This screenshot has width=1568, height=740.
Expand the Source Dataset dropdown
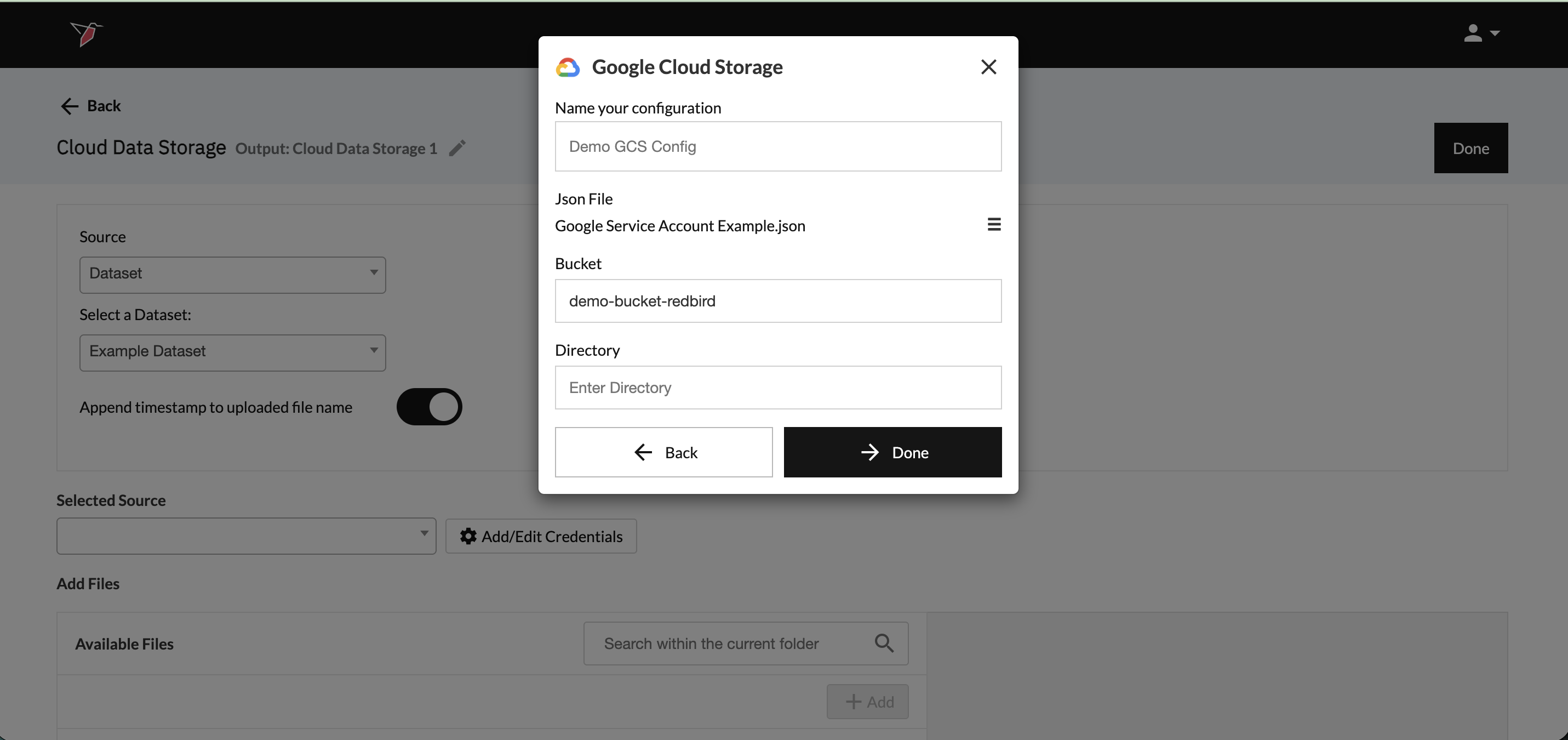232,274
